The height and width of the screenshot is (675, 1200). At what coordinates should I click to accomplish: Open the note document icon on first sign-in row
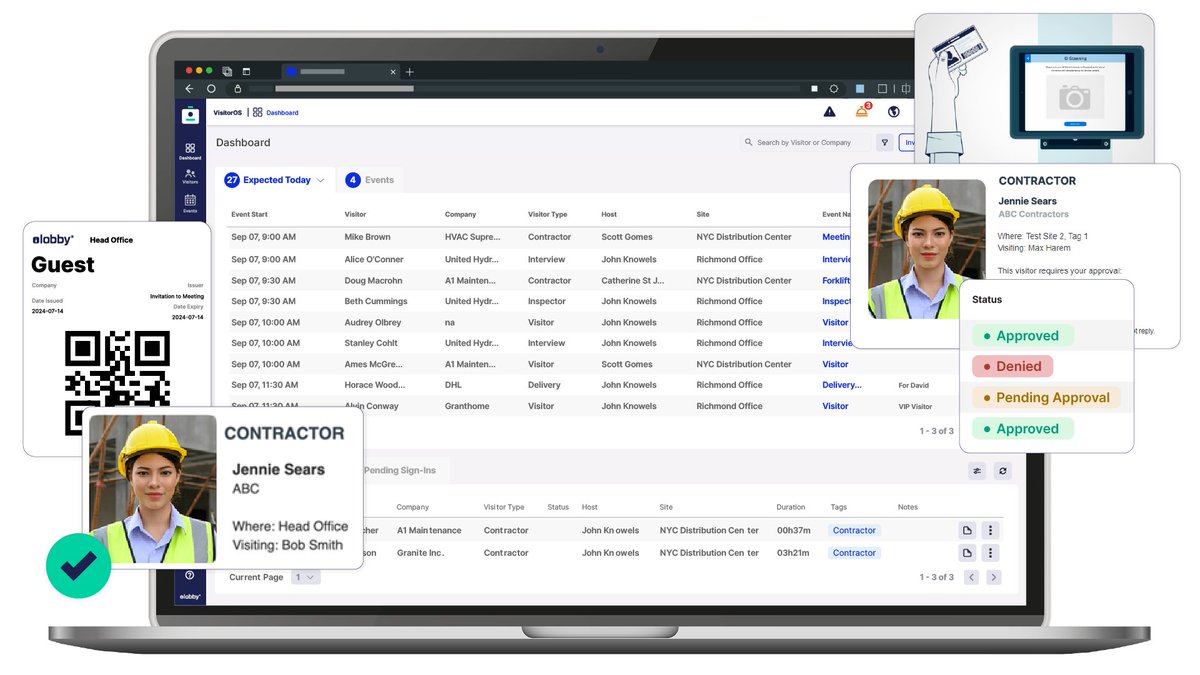pyautogui.click(x=967, y=530)
